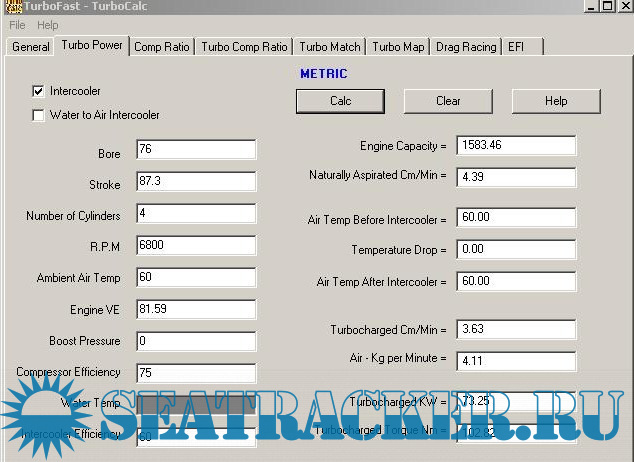The height and width of the screenshot is (462, 634).
Task: Click the TurboFast app icon in title bar
Action: tap(9, 7)
